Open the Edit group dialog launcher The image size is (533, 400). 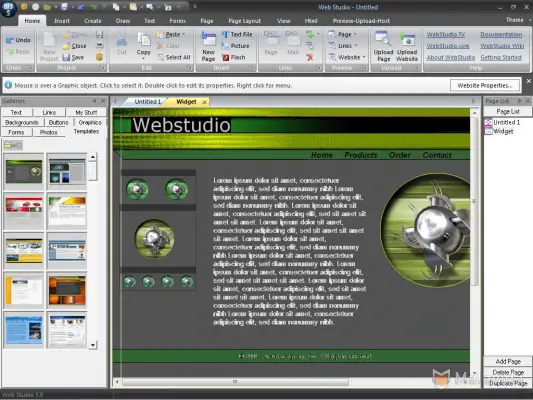coord(189,68)
